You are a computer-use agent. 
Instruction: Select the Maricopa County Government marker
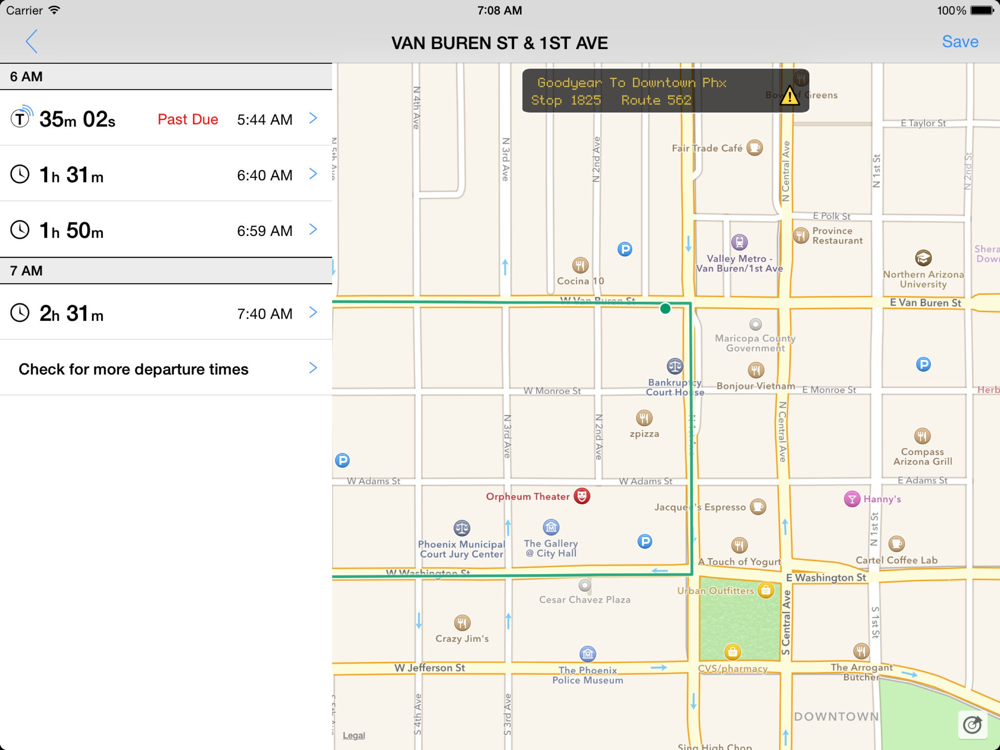point(755,324)
